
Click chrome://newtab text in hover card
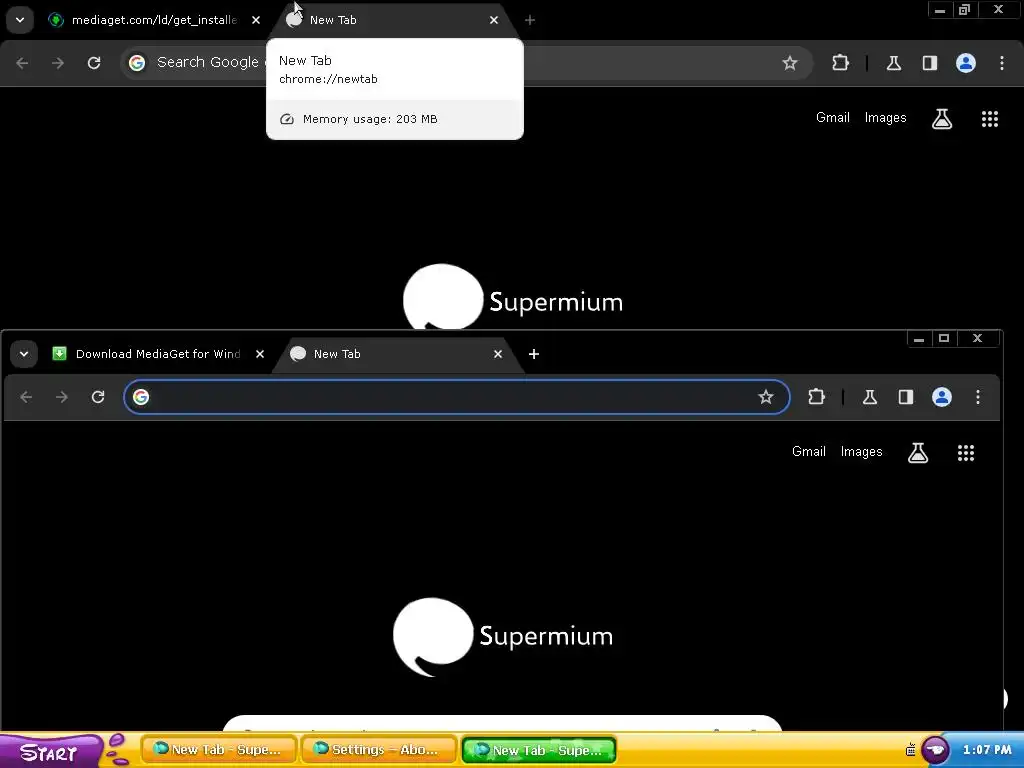coord(328,79)
